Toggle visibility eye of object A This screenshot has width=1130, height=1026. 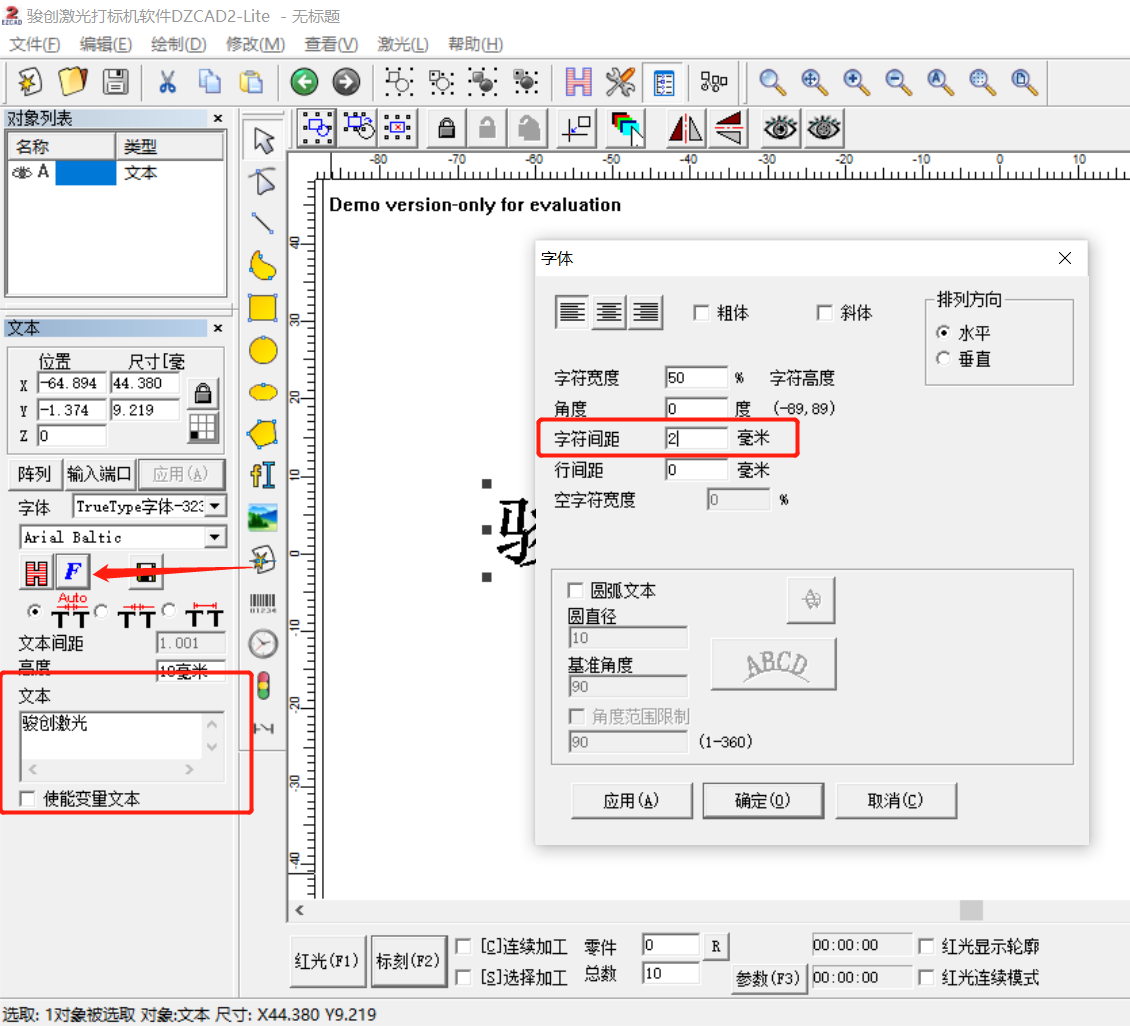(x=22, y=172)
